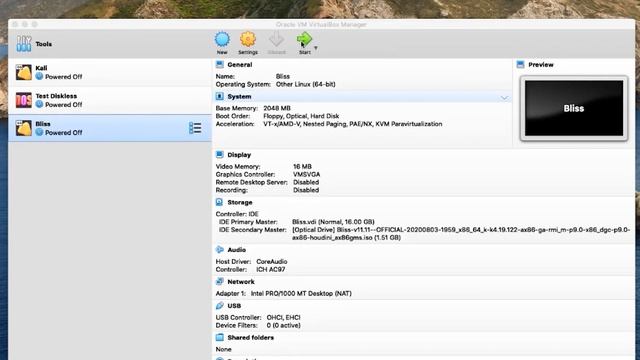This screenshot has width=640, height=360.
Task: Open the Display section header
Action: [239, 155]
